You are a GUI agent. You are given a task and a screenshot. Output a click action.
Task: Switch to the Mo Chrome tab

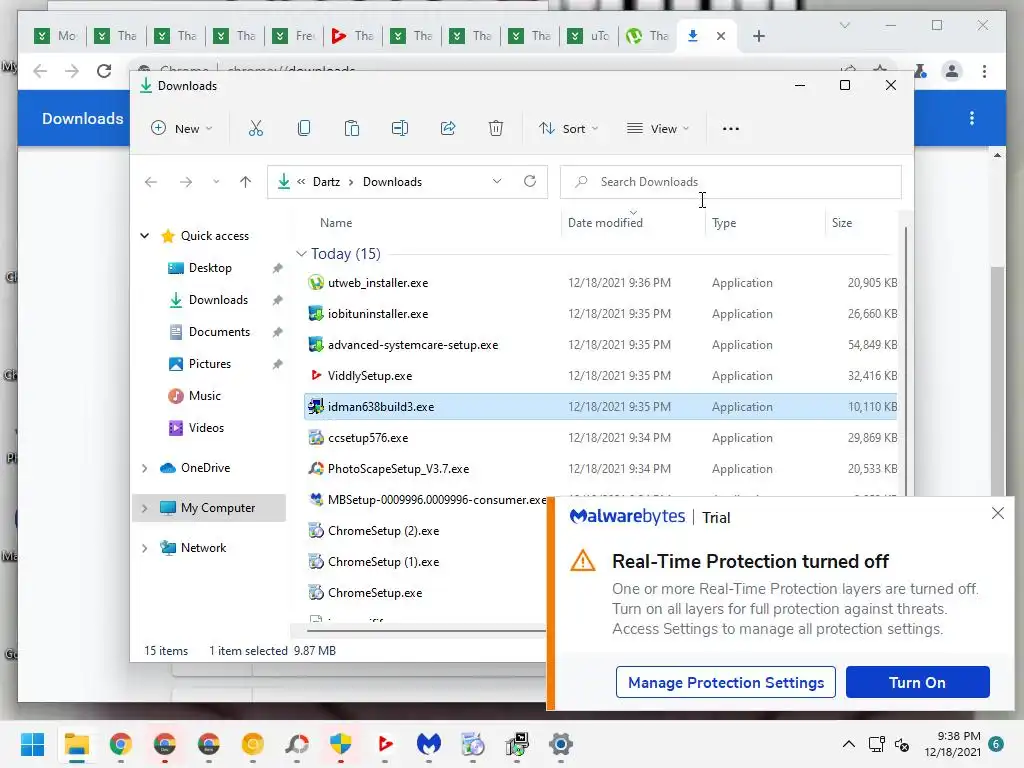pos(56,36)
